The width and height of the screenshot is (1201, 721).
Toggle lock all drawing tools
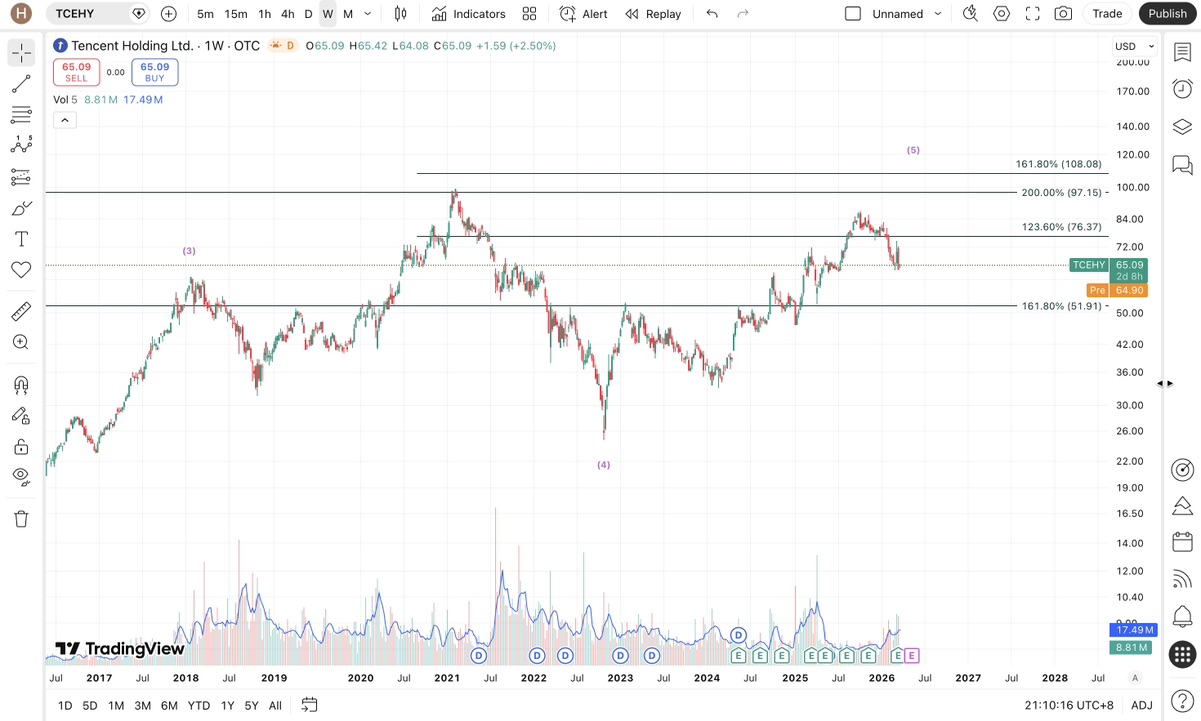coord(21,447)
